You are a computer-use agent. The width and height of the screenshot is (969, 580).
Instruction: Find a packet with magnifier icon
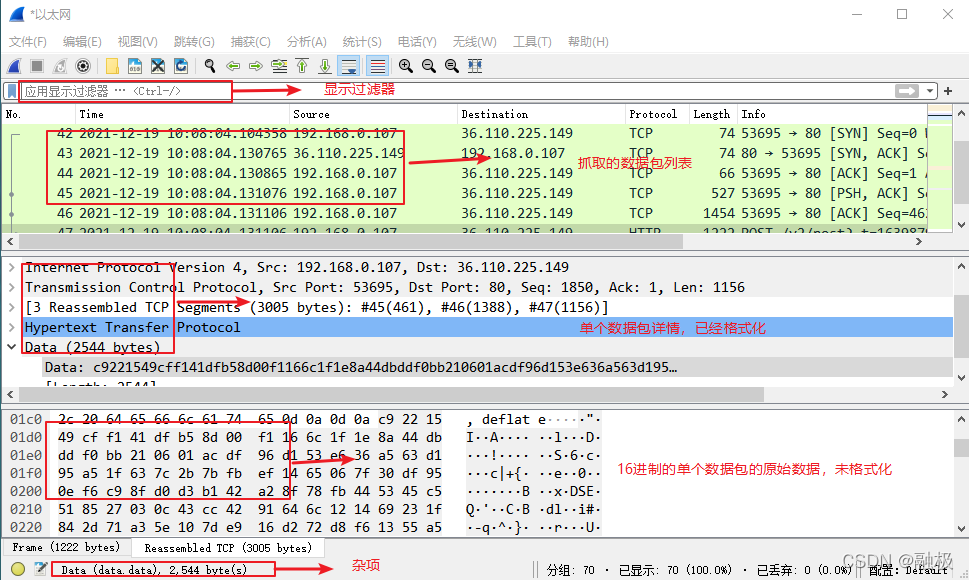[x=209, y=66]
